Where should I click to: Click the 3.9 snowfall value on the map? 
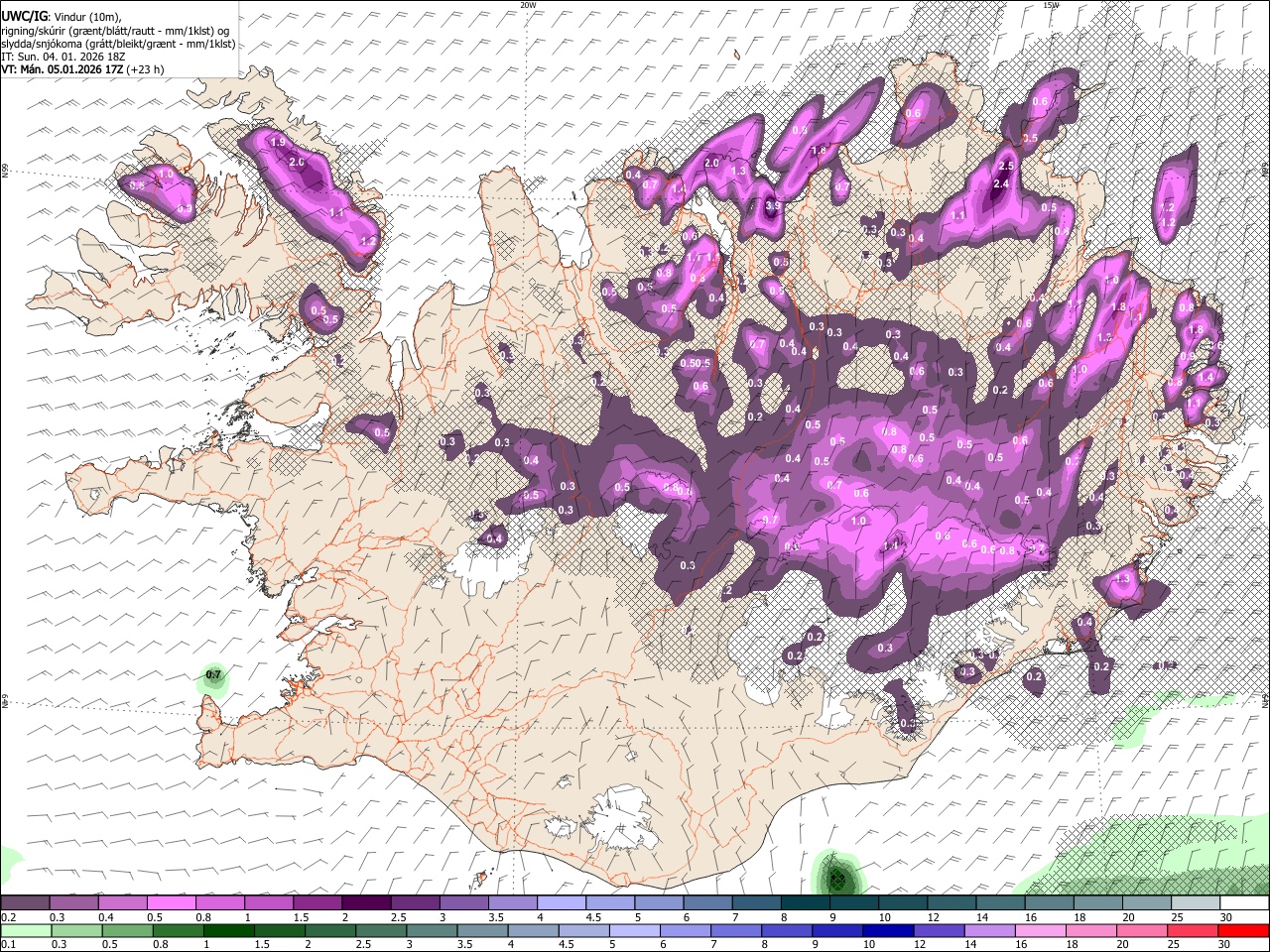point(773,206)
